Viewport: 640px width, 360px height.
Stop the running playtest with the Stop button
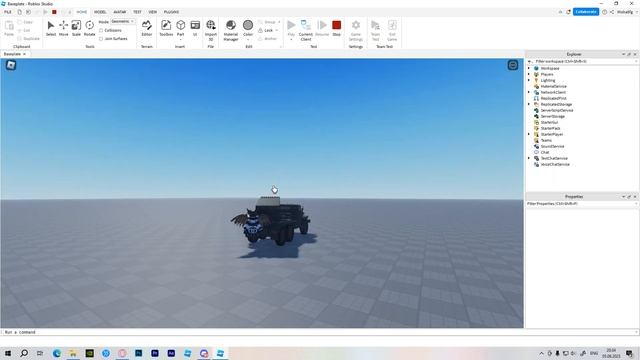(x=336, y=29)
